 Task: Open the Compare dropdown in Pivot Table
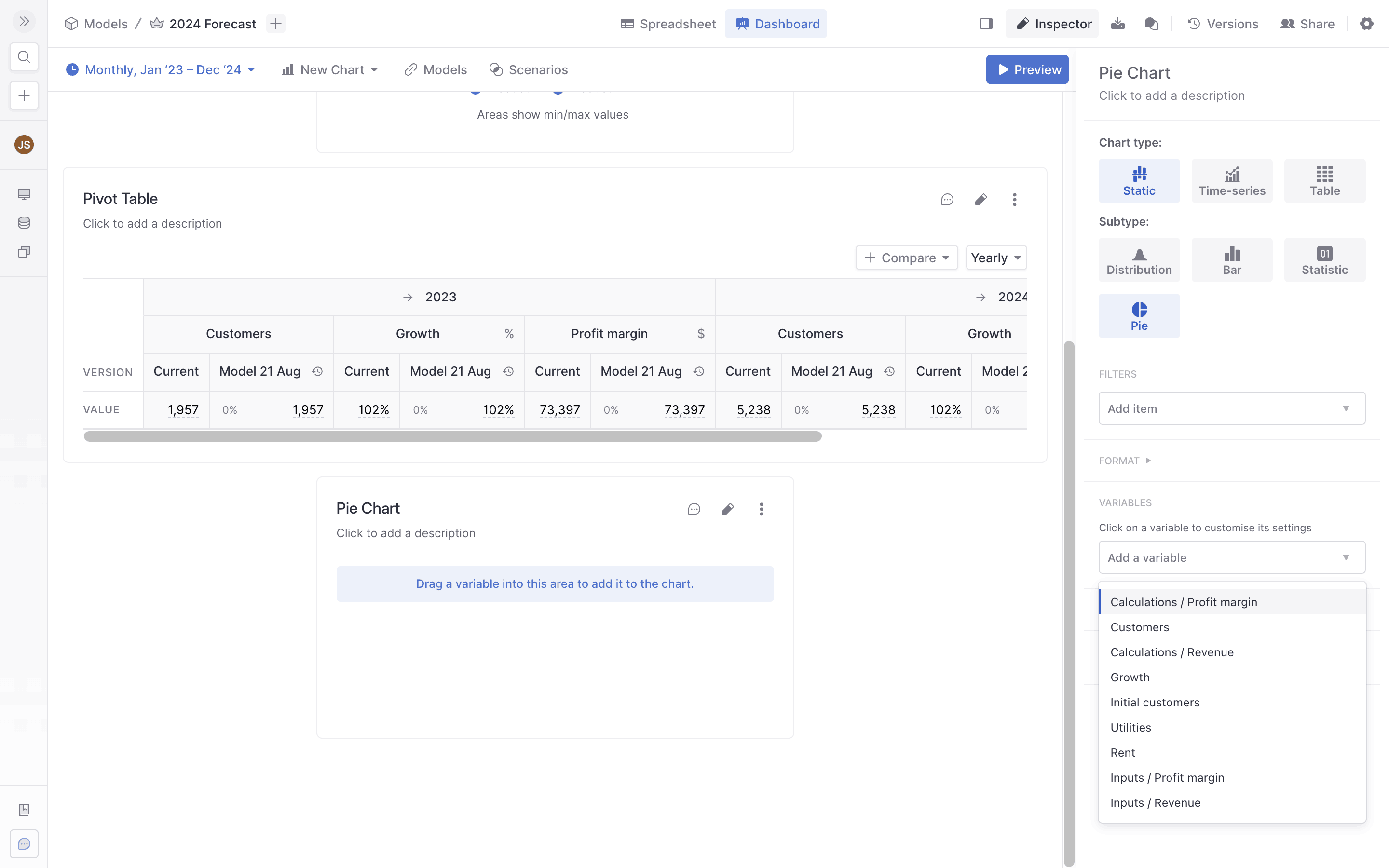pos(906,258)
